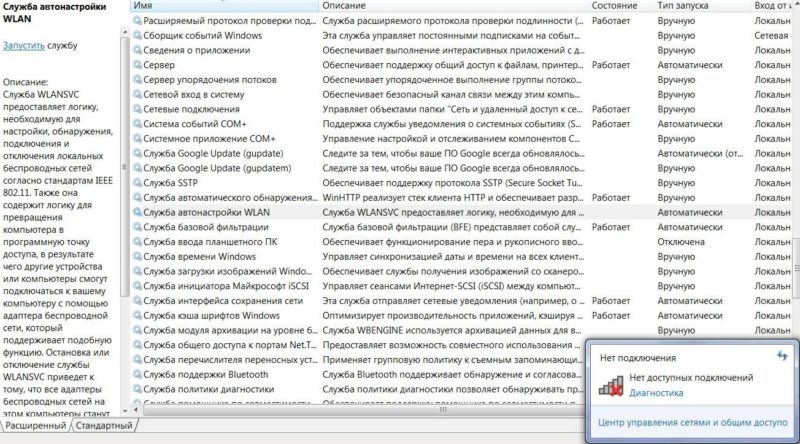Click Нет доступных подключений text
Viewport: 800px width, 444px height.
click(691, 378)
